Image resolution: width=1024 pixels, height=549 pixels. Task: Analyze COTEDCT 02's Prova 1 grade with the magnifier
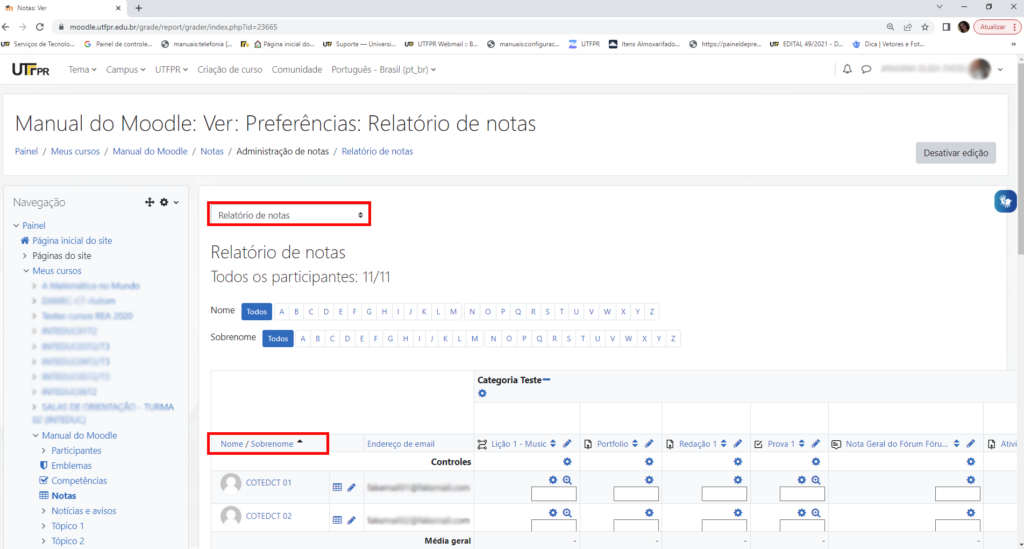click(816, 513)
